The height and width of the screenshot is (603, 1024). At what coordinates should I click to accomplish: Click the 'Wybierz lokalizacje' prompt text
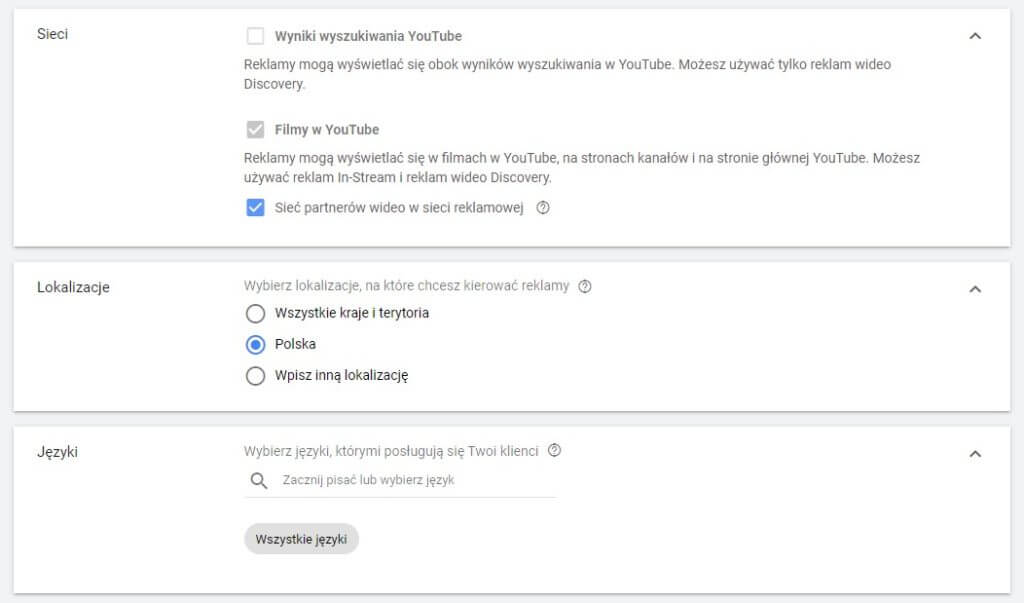[x=406, y=286]
